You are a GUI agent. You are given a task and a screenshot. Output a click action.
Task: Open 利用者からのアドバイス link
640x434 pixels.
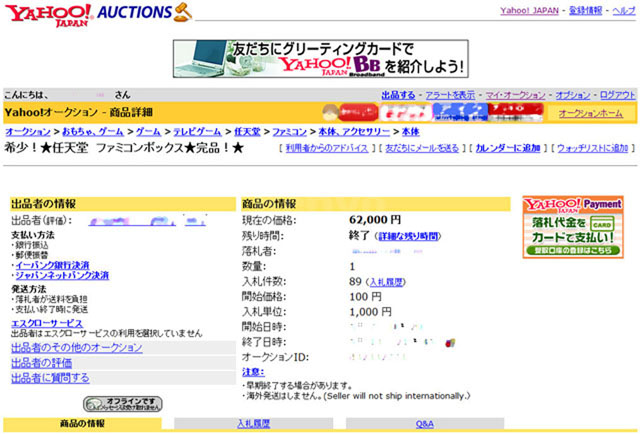[x=327, y=148]
